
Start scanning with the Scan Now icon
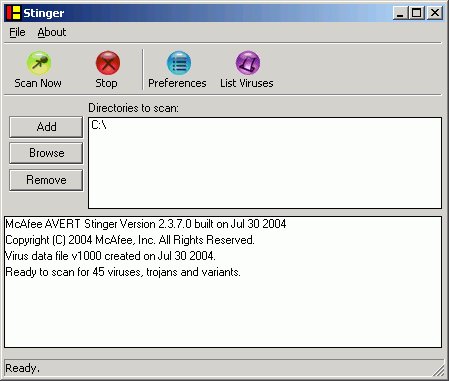[x=39, y=63]
